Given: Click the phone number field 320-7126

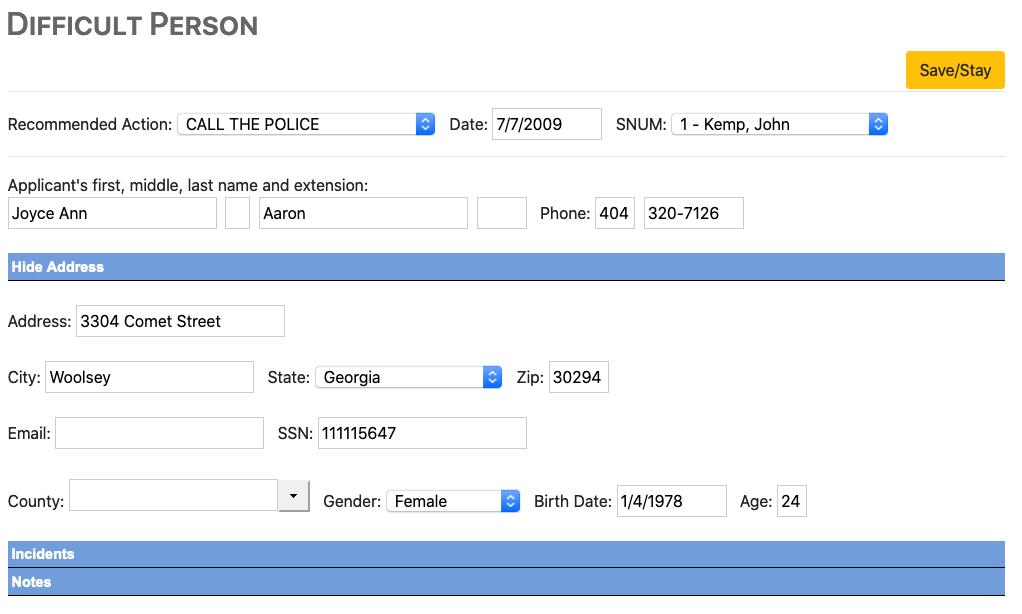Looking at the screenshot, I should (x=693, y=213).
